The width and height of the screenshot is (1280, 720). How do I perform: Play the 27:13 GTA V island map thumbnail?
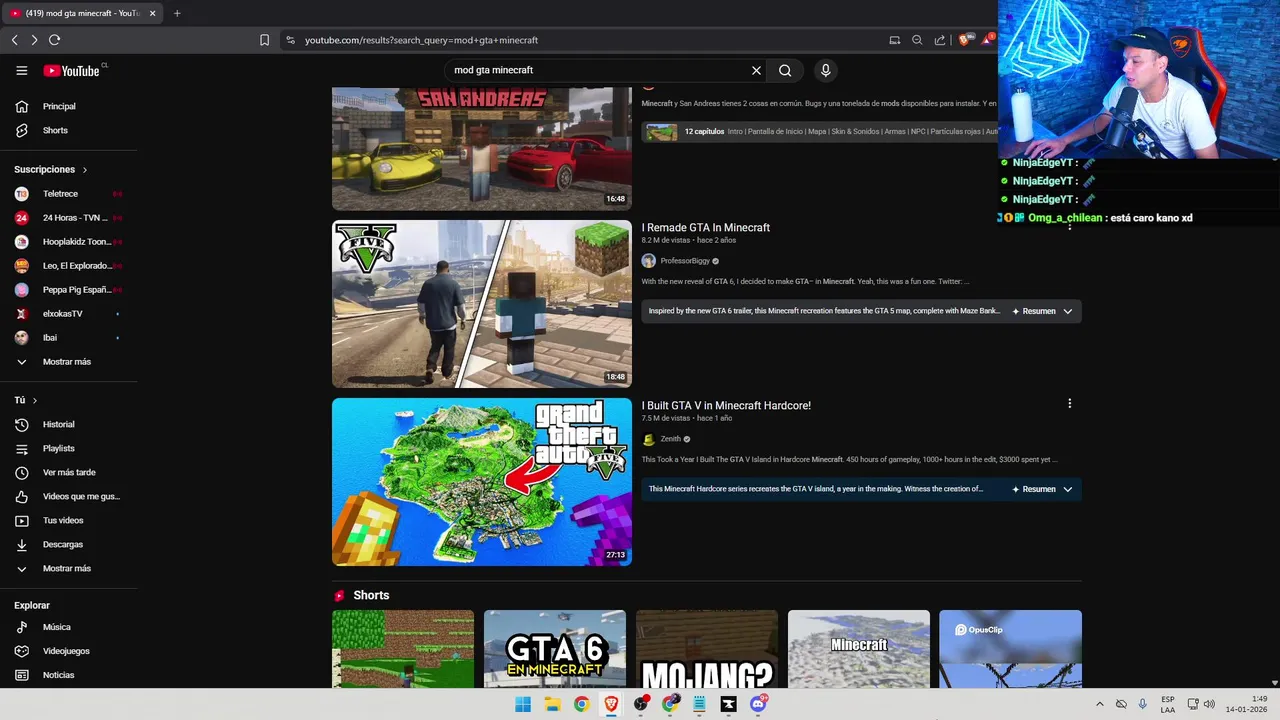pos(482,482)
